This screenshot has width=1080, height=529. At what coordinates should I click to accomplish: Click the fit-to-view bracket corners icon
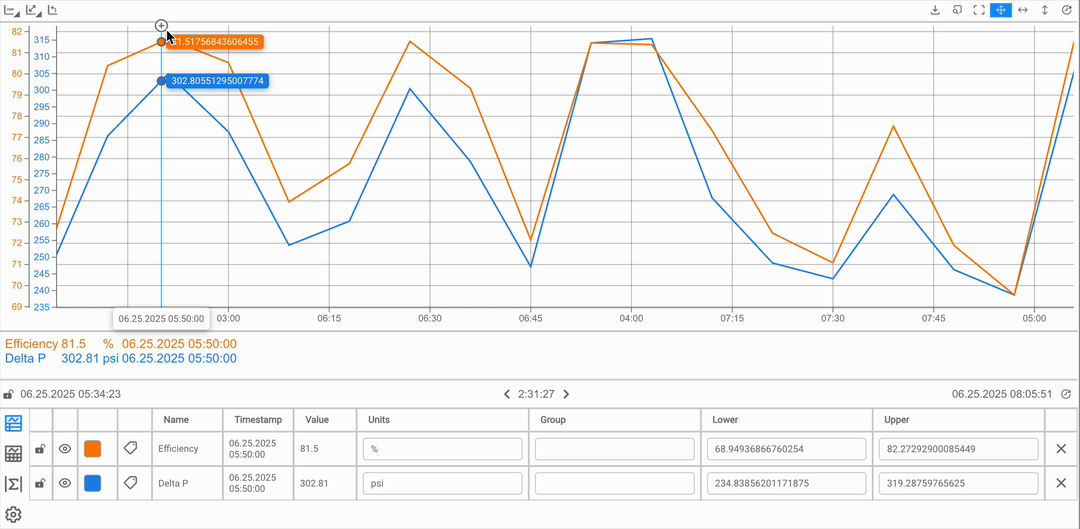(979, 10)
